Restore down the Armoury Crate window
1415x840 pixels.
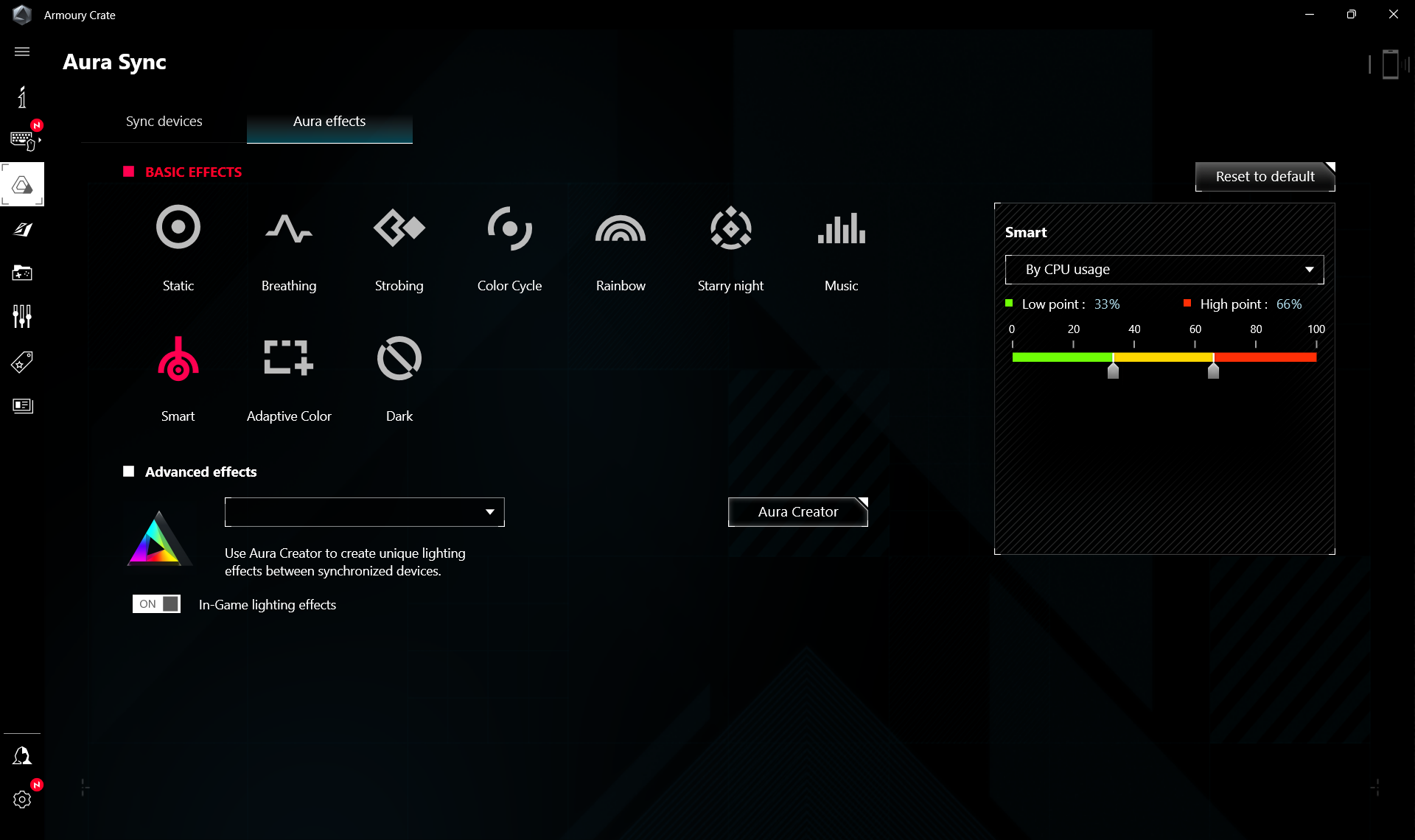tap(1352, 15)
